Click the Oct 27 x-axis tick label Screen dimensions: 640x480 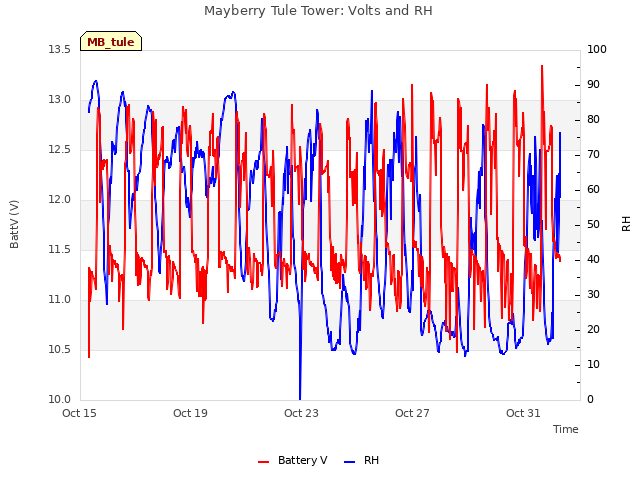(412, 413)
